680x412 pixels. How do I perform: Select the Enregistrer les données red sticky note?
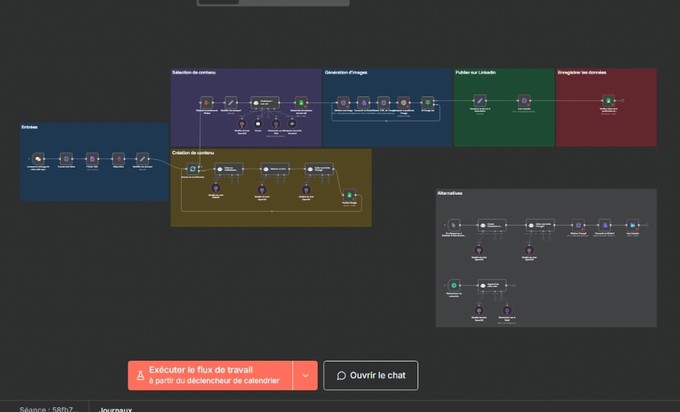point(607,107)
